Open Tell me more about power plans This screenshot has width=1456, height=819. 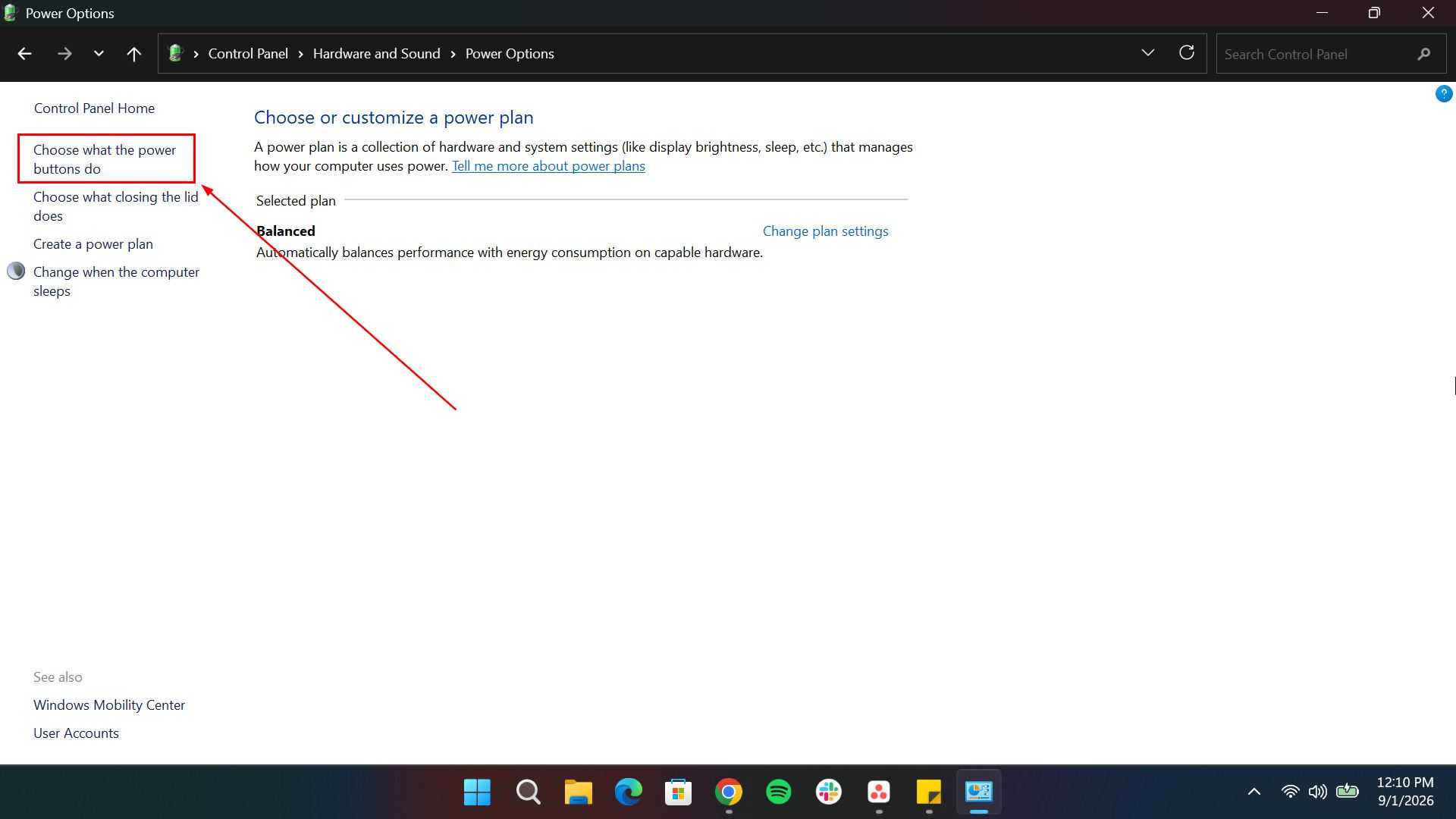(548, 166)
